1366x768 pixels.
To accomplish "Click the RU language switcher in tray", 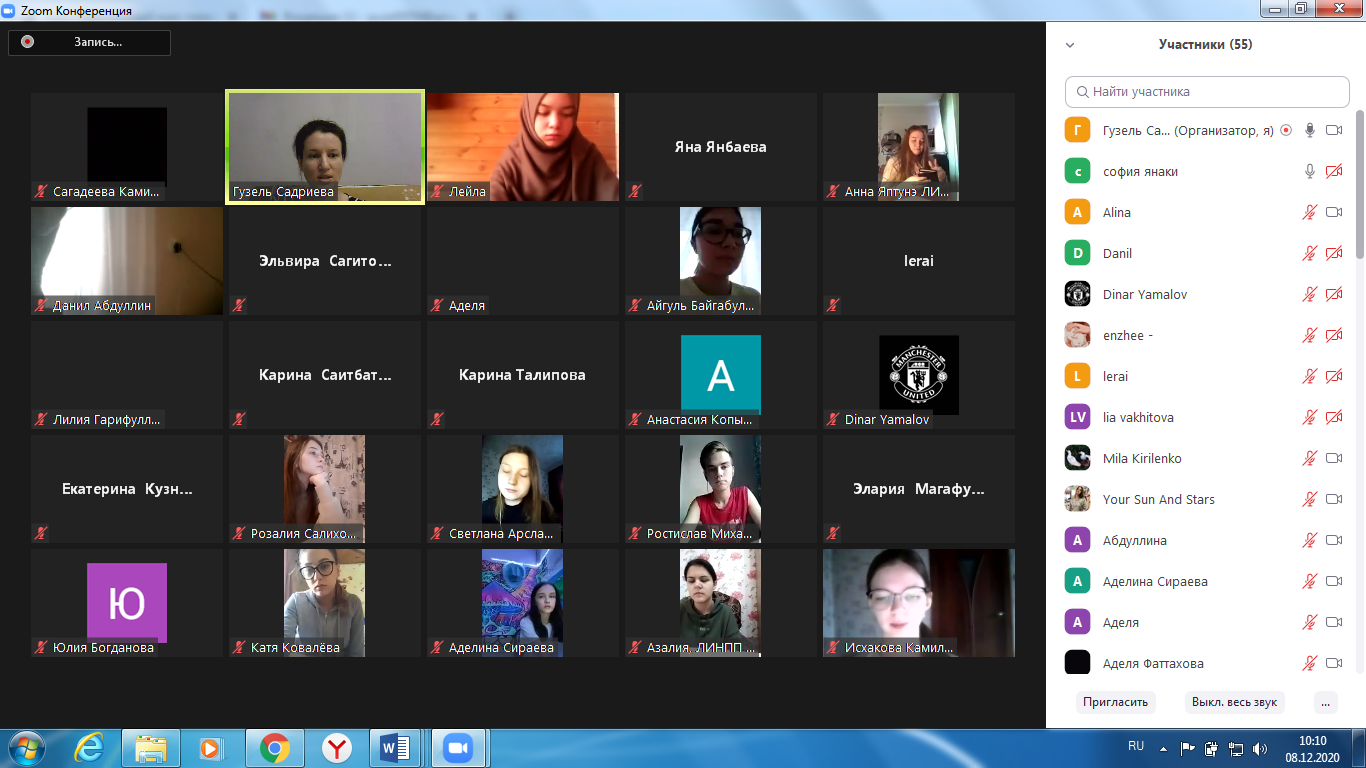I will click(1136, 746).
